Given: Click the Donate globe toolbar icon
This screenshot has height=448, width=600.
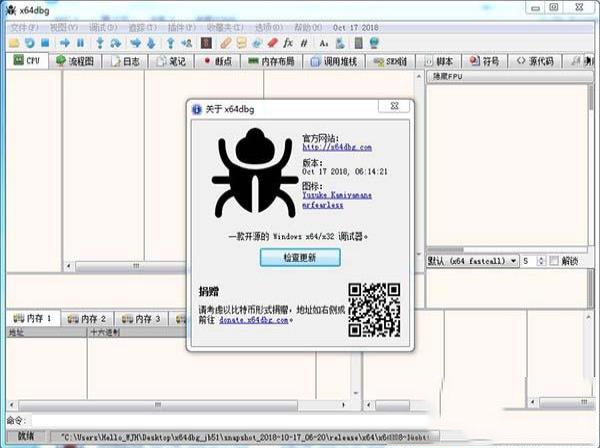Looking at the screenshot, I should (x=374, y=43).
